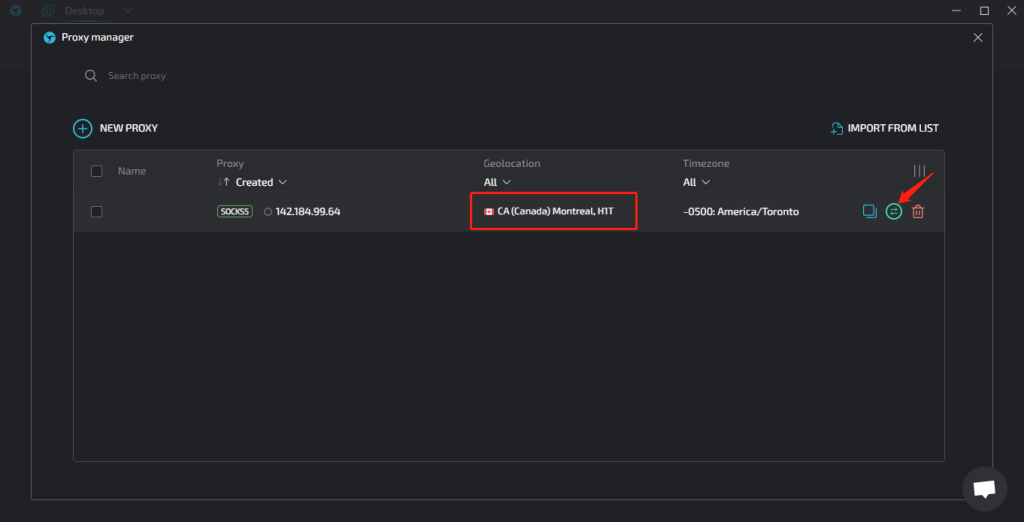Click the Import From List file icon
This screenshot has width=1024, height=522.
tap(836, 128)
